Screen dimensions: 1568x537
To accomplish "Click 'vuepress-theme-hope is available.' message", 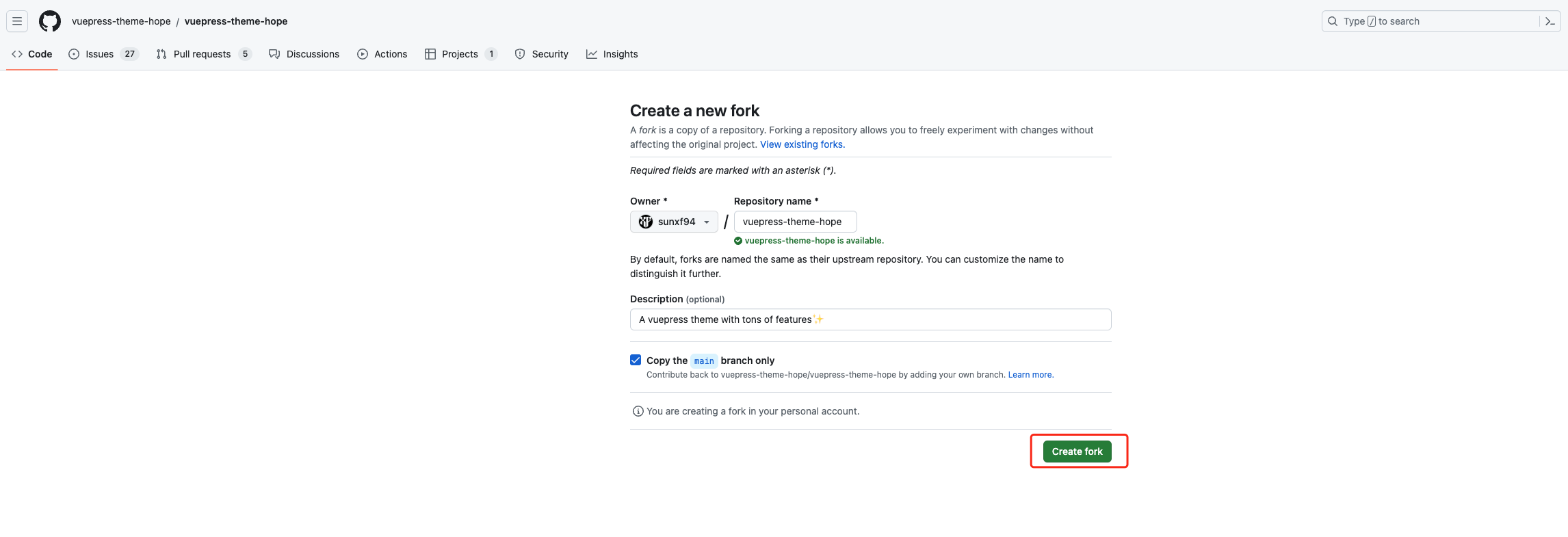I will click(814, 241).
